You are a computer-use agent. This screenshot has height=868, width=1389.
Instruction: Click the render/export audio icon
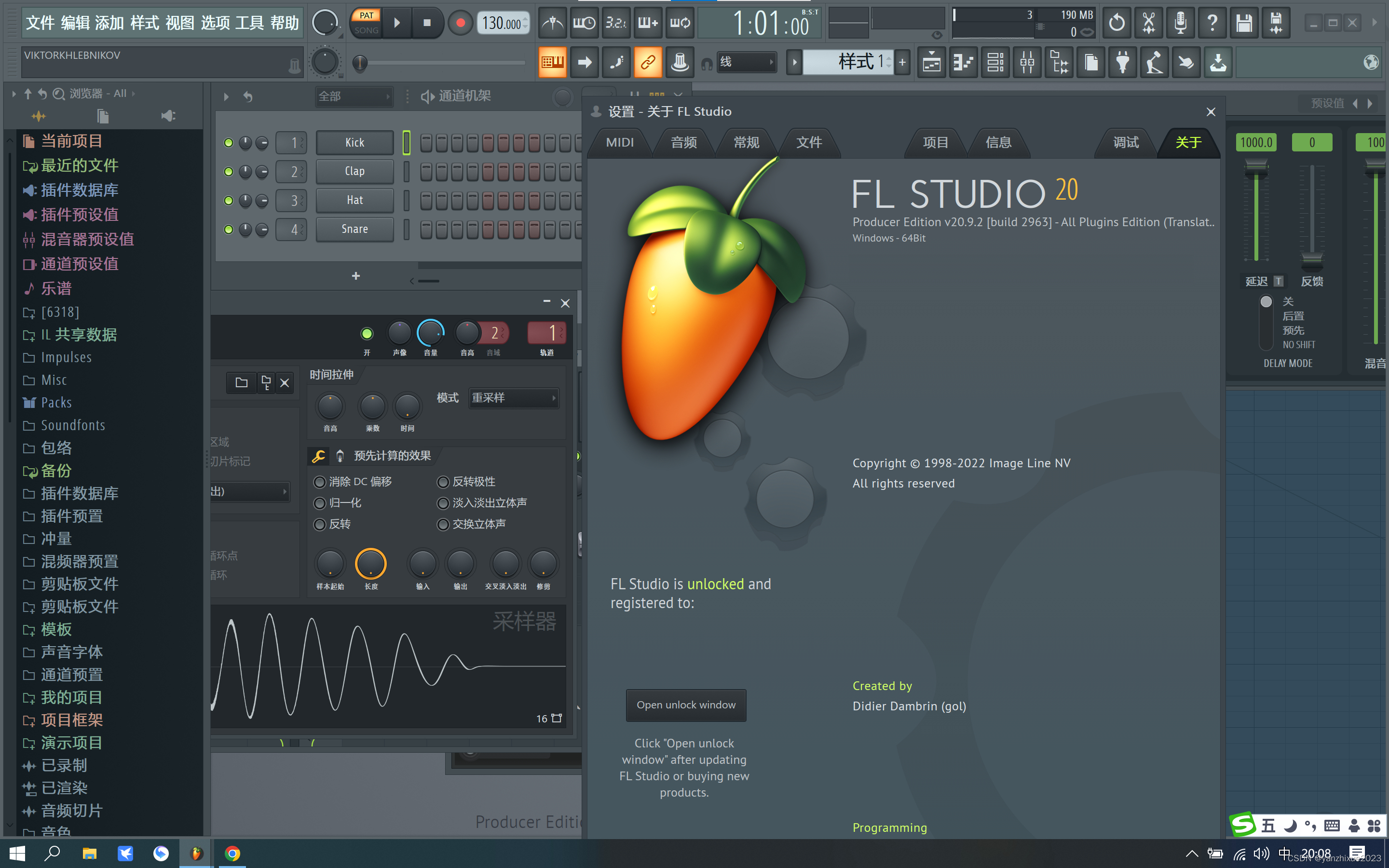tap(1276, 23)
